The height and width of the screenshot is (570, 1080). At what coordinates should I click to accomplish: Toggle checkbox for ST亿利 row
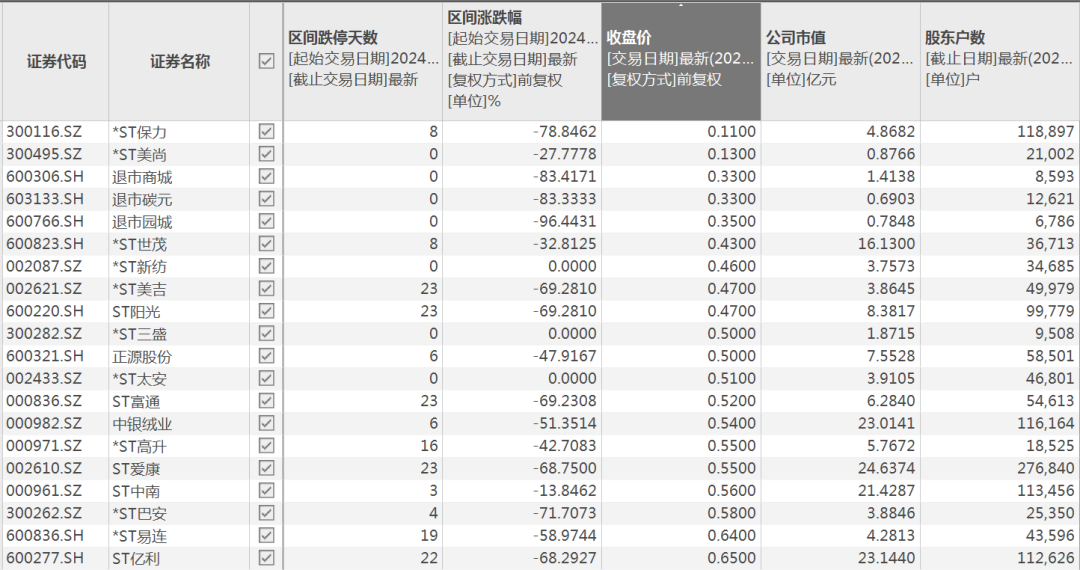[x=266, y=558]
